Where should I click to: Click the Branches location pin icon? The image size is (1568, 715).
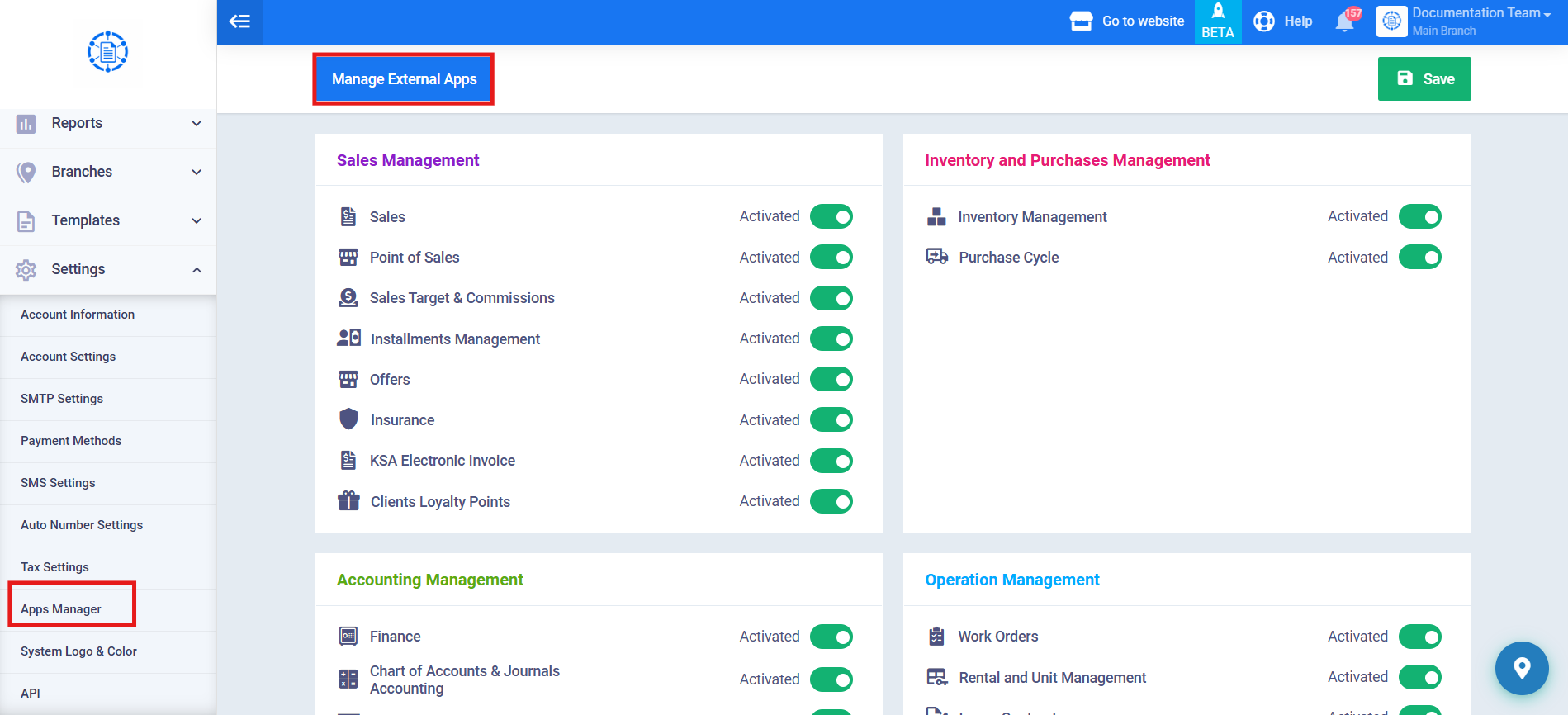click(x=26, y=173)
